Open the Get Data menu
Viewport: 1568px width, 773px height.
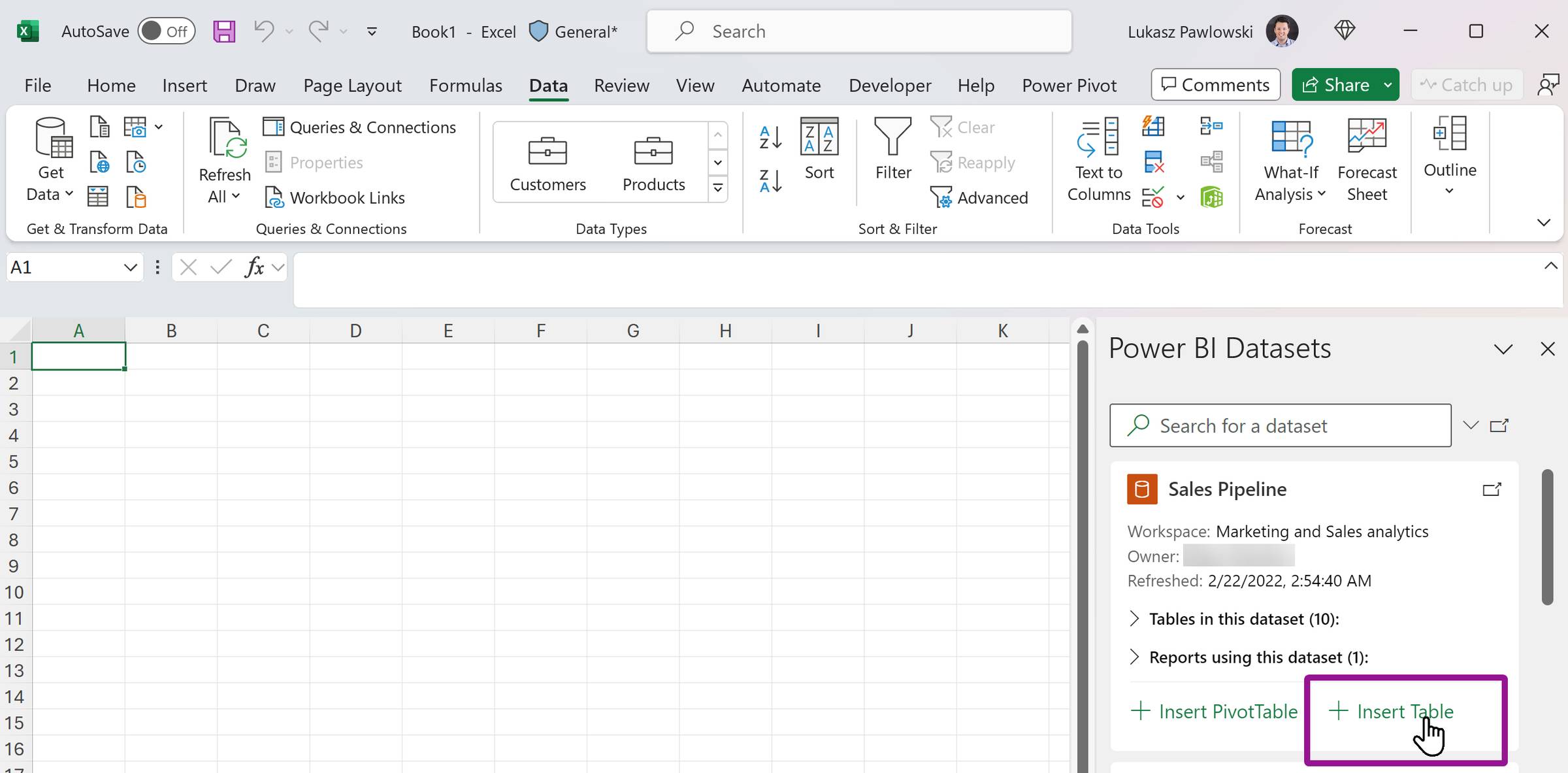tap(50, 160)
